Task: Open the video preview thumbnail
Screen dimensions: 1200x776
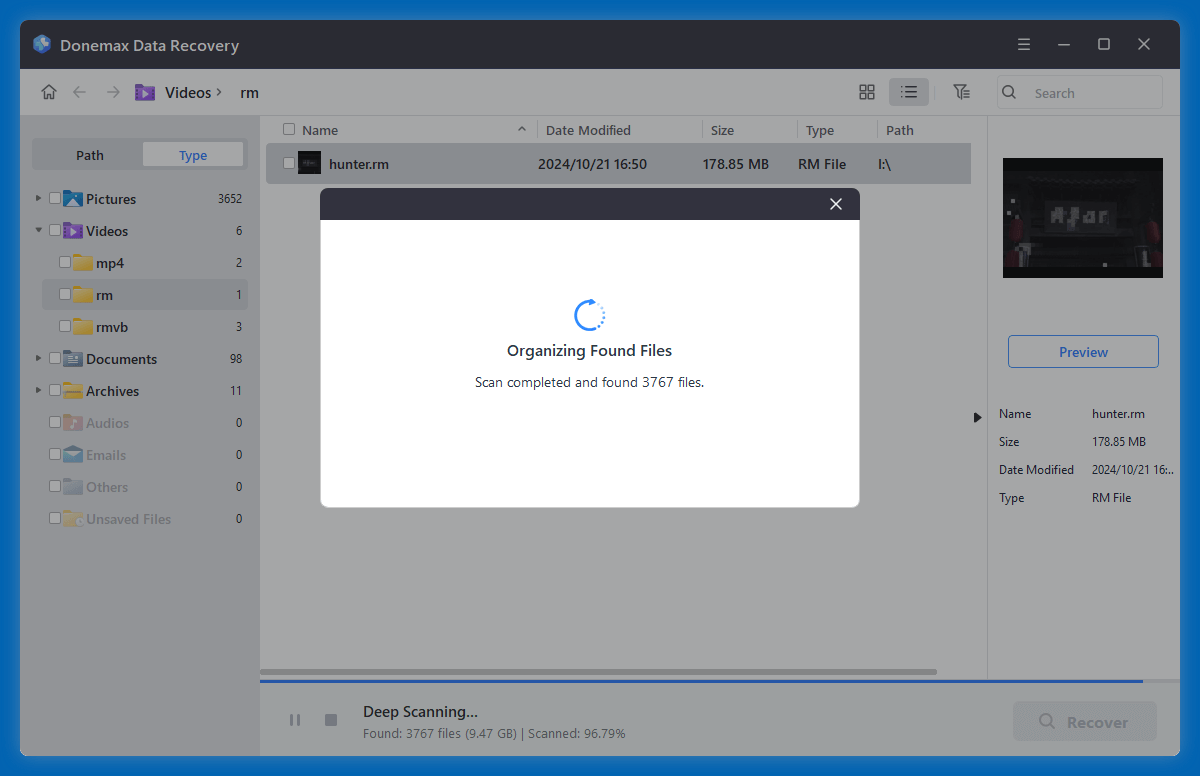Action: pyautogui.click(x=1083, y=218)
